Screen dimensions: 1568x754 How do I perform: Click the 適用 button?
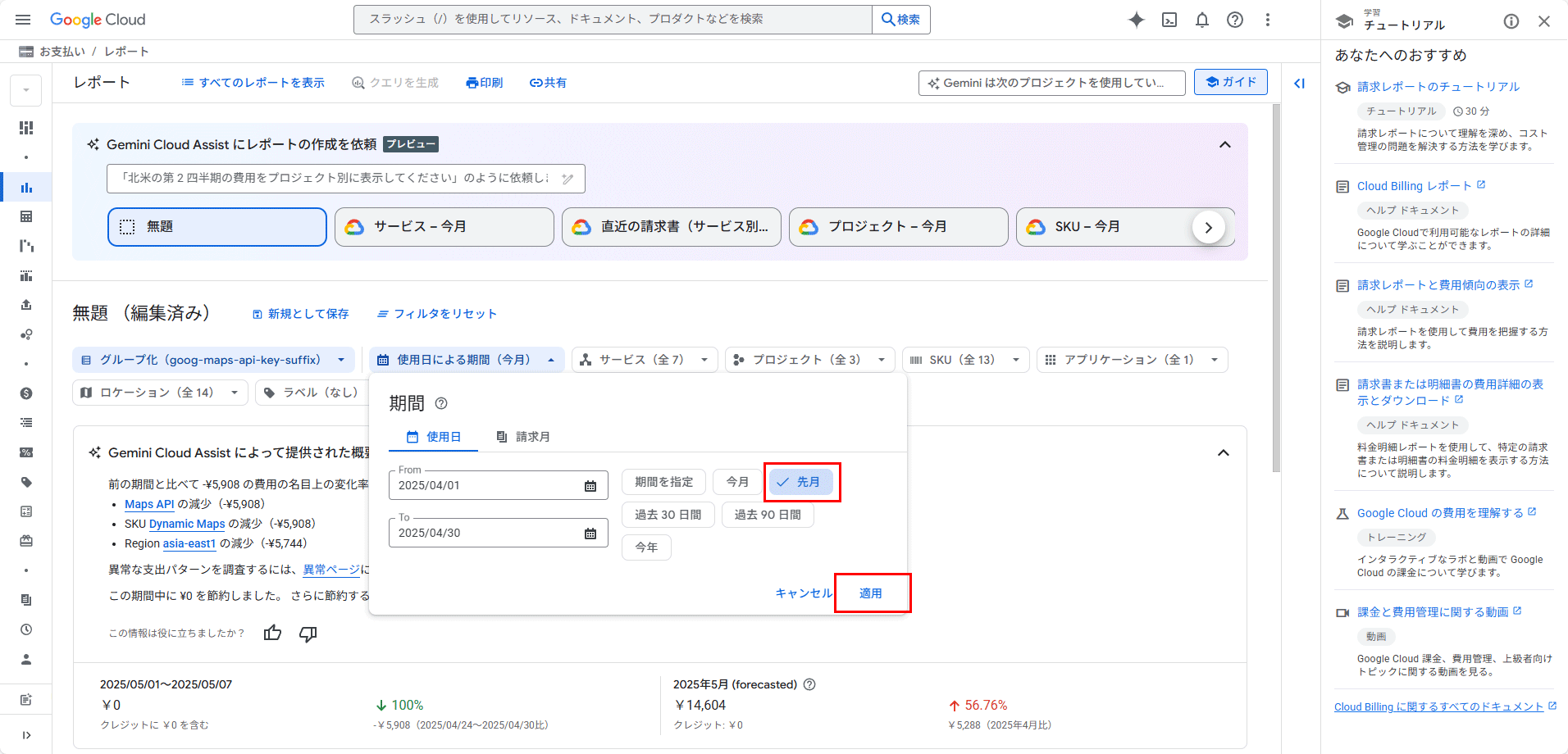pyautogui.click(x=871, y=593)
